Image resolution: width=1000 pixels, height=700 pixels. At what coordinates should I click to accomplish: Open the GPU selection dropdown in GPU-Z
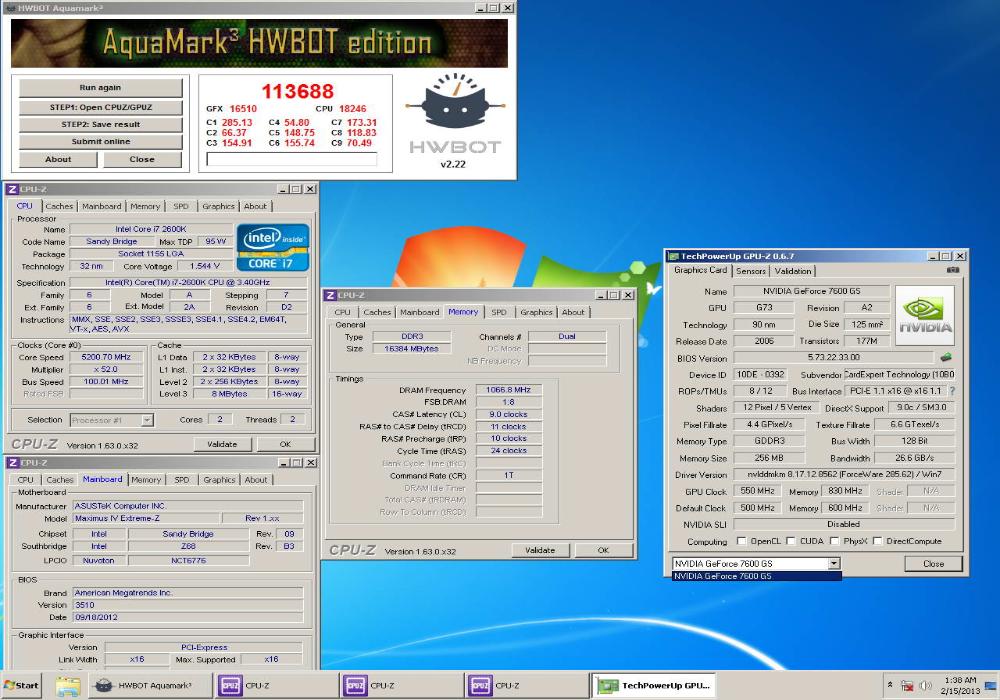(834, 564)
